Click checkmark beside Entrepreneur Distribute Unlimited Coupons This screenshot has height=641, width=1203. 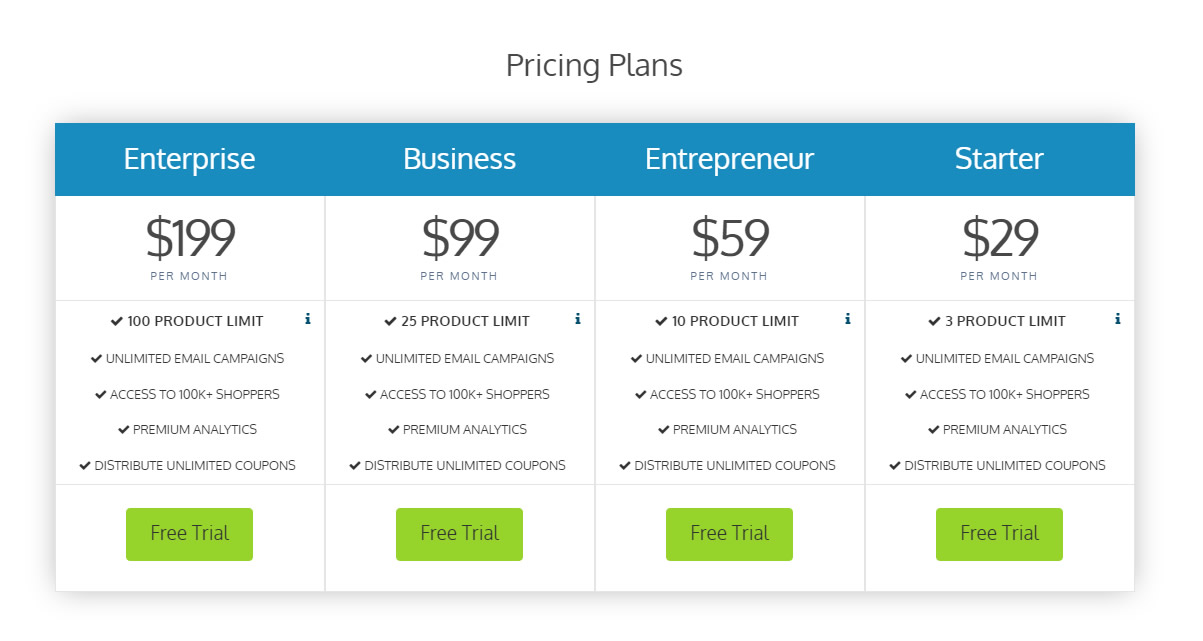625,466
